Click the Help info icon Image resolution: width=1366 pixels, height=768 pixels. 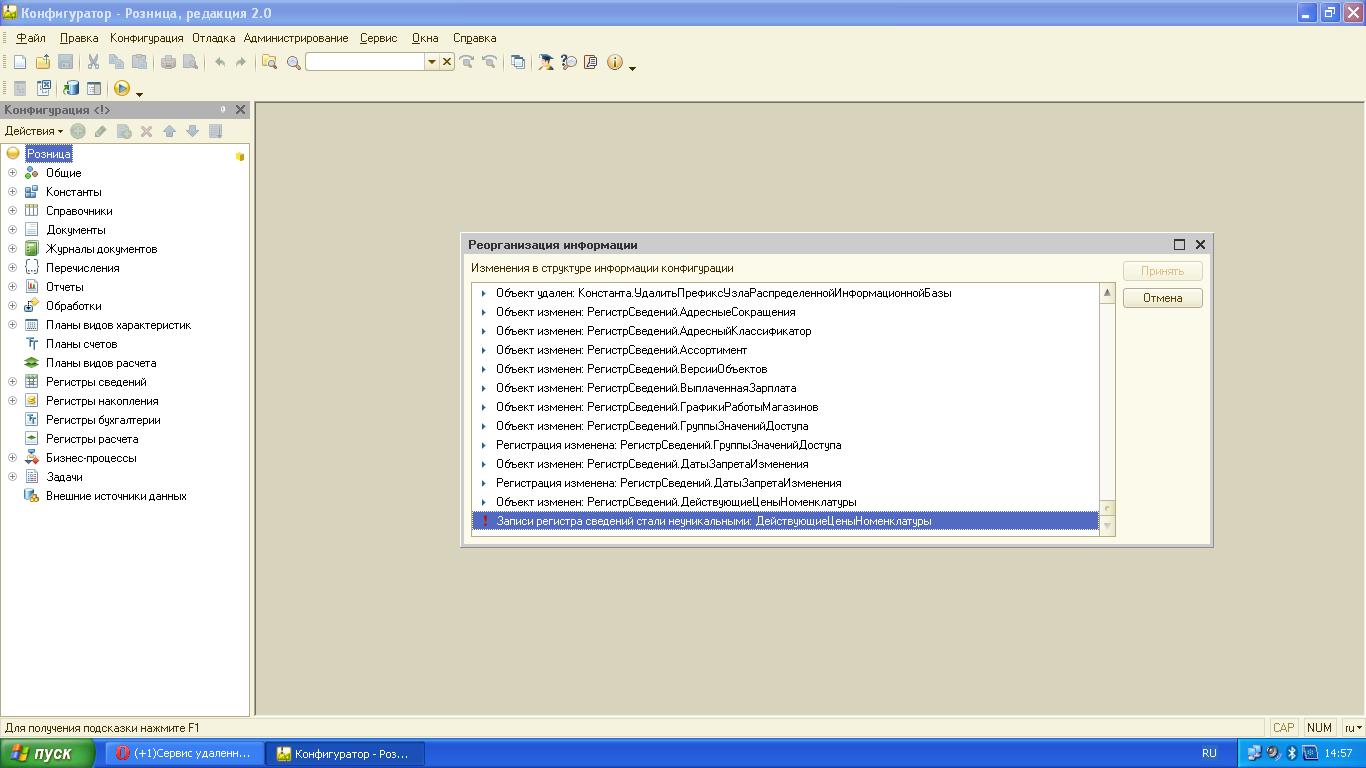click(x=614, y=62)
